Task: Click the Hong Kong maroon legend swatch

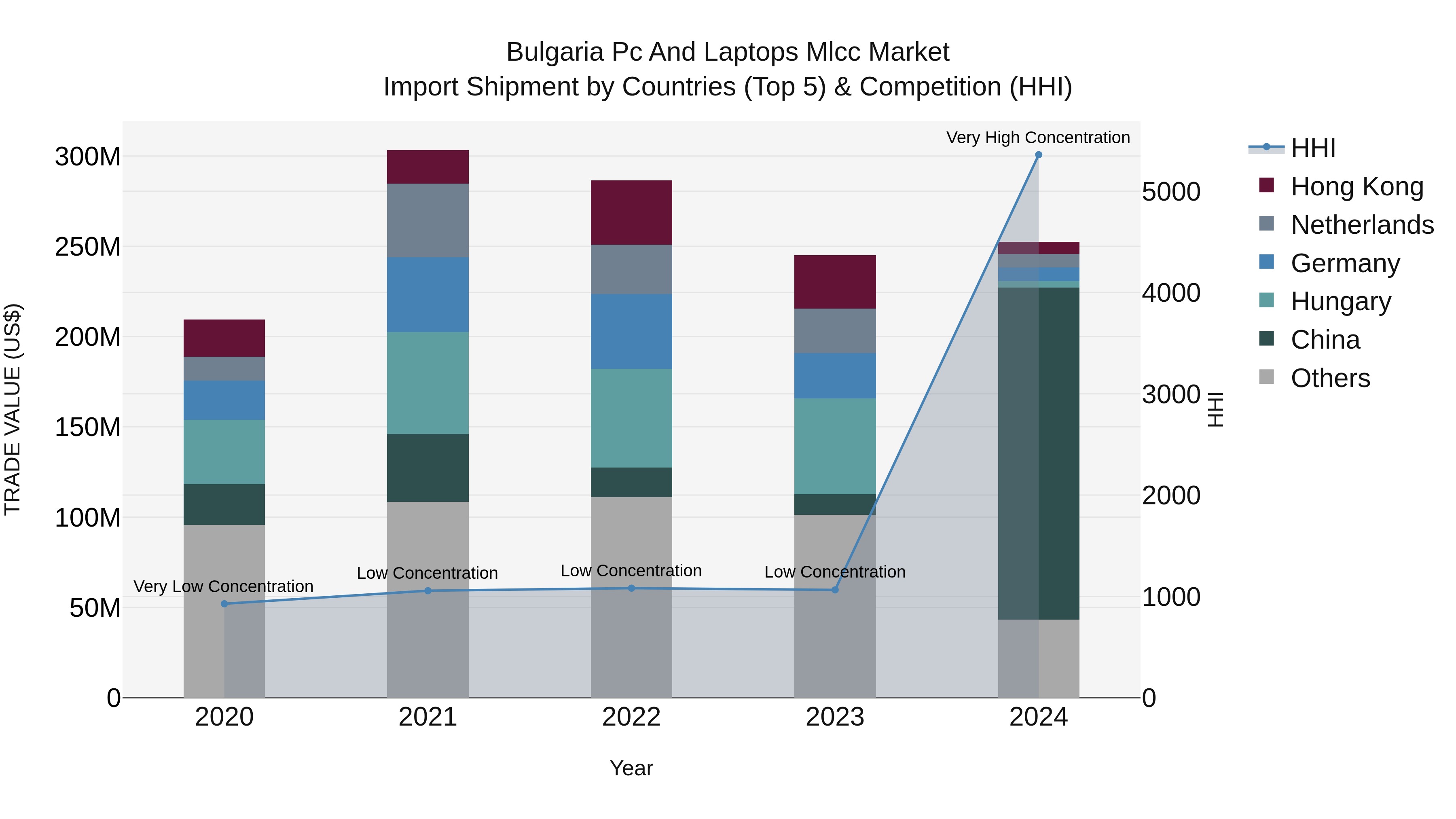Action: point(1267,185)
